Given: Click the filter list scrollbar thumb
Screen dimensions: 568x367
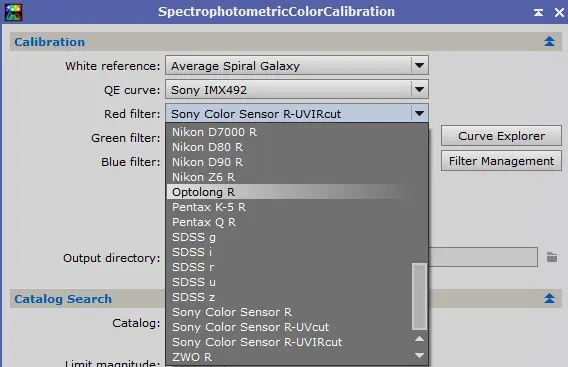Looking at the screenshot, I should click(x=419, y=296).
